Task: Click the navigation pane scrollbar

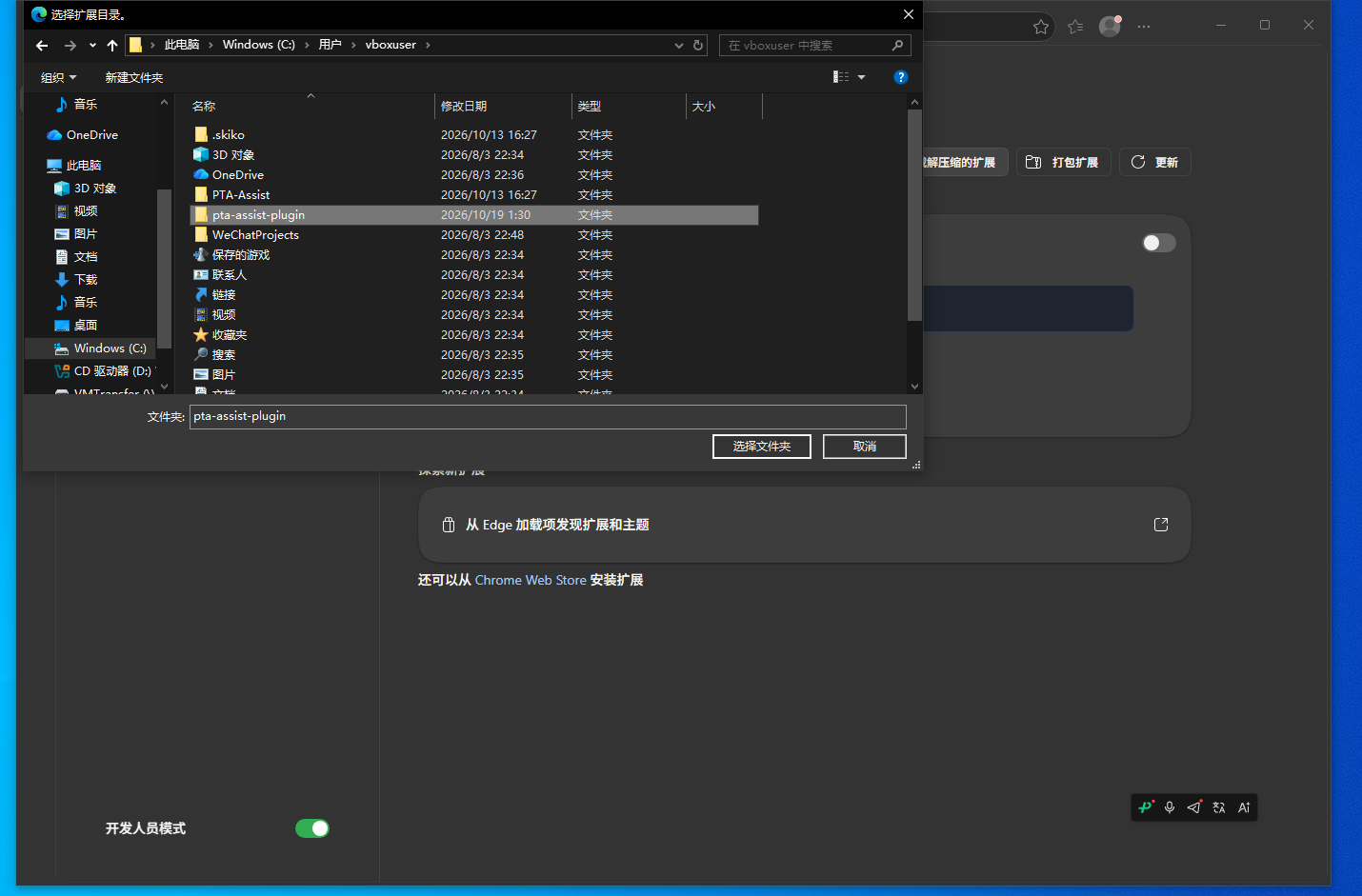Action: pyautogui.click(x=164, y=268)
